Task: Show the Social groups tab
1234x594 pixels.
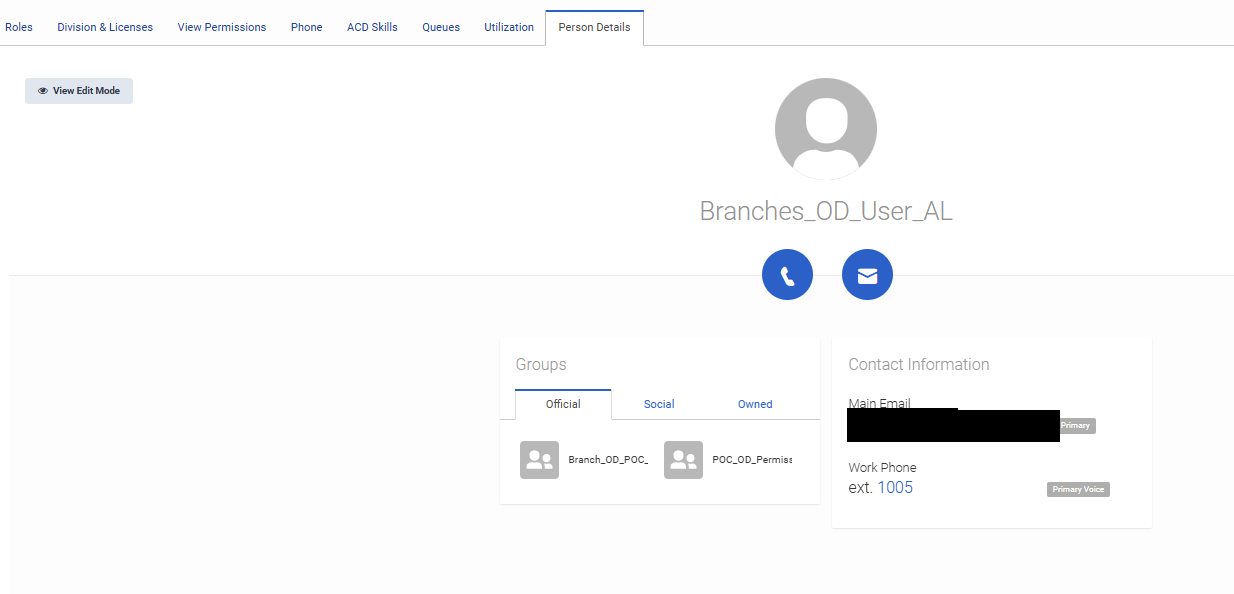Action: coord(659,404)
